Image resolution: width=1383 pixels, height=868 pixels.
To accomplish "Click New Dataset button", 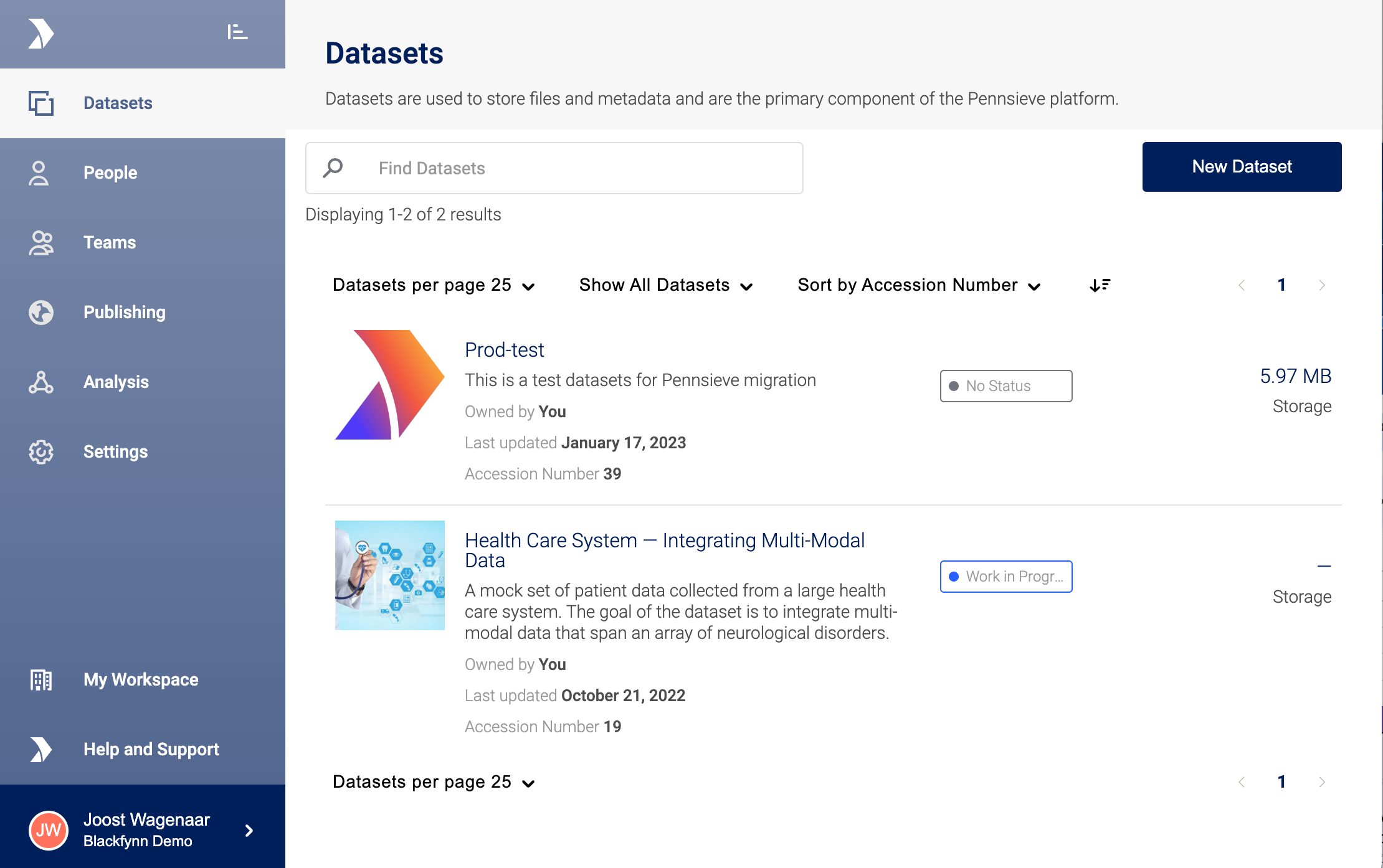I will coord(1242,167).
